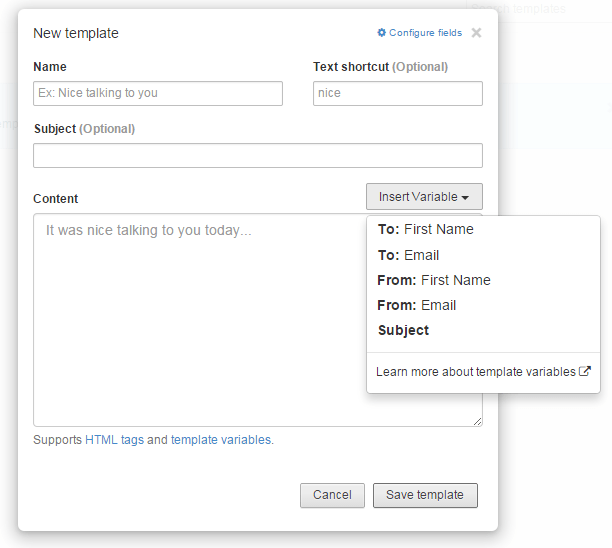Click the external link icon after Learn more

pyautogui.click(x=585, y=371)
